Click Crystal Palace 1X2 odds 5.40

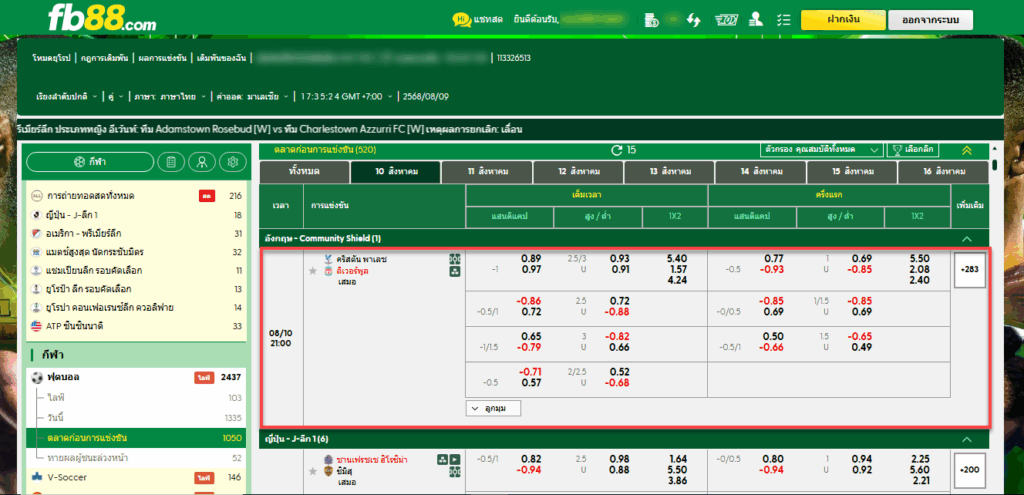pos(675,259)
